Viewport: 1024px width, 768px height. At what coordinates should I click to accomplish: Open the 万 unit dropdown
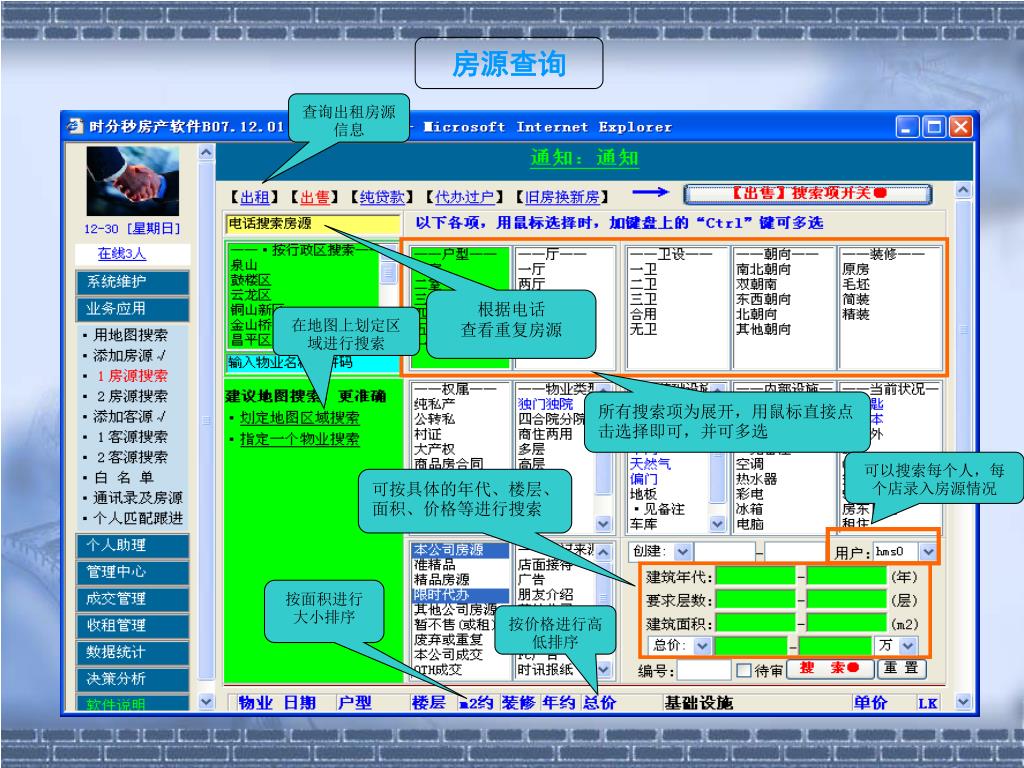coord(908,645)
